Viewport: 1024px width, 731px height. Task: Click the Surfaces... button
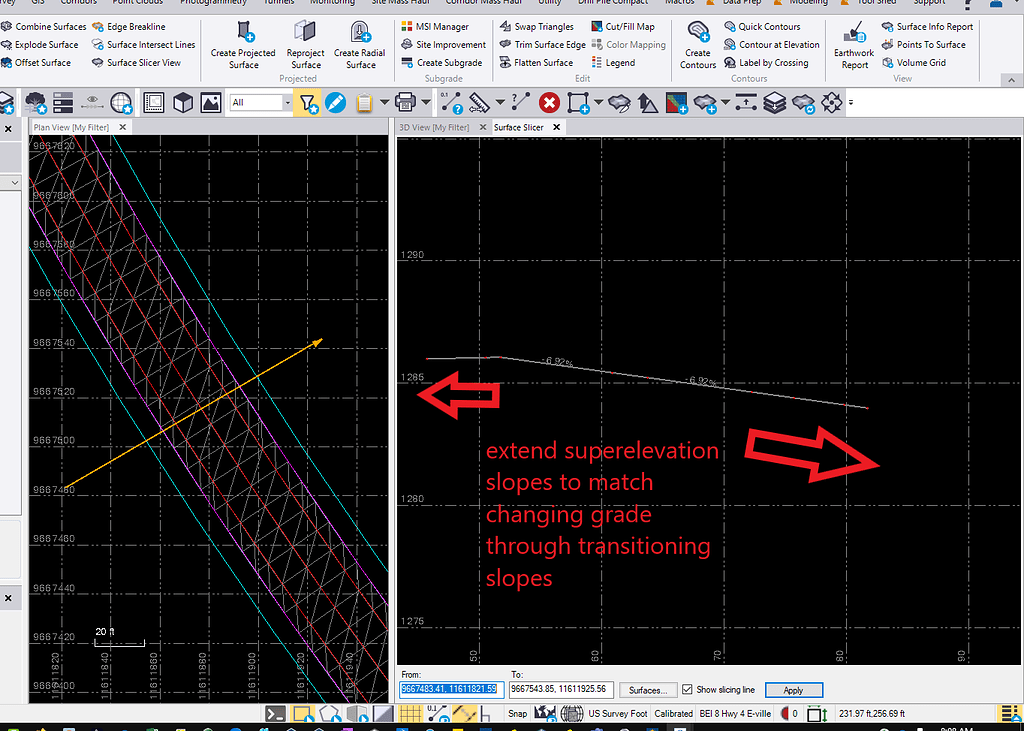pyautogui.click(x=647, y=689)
